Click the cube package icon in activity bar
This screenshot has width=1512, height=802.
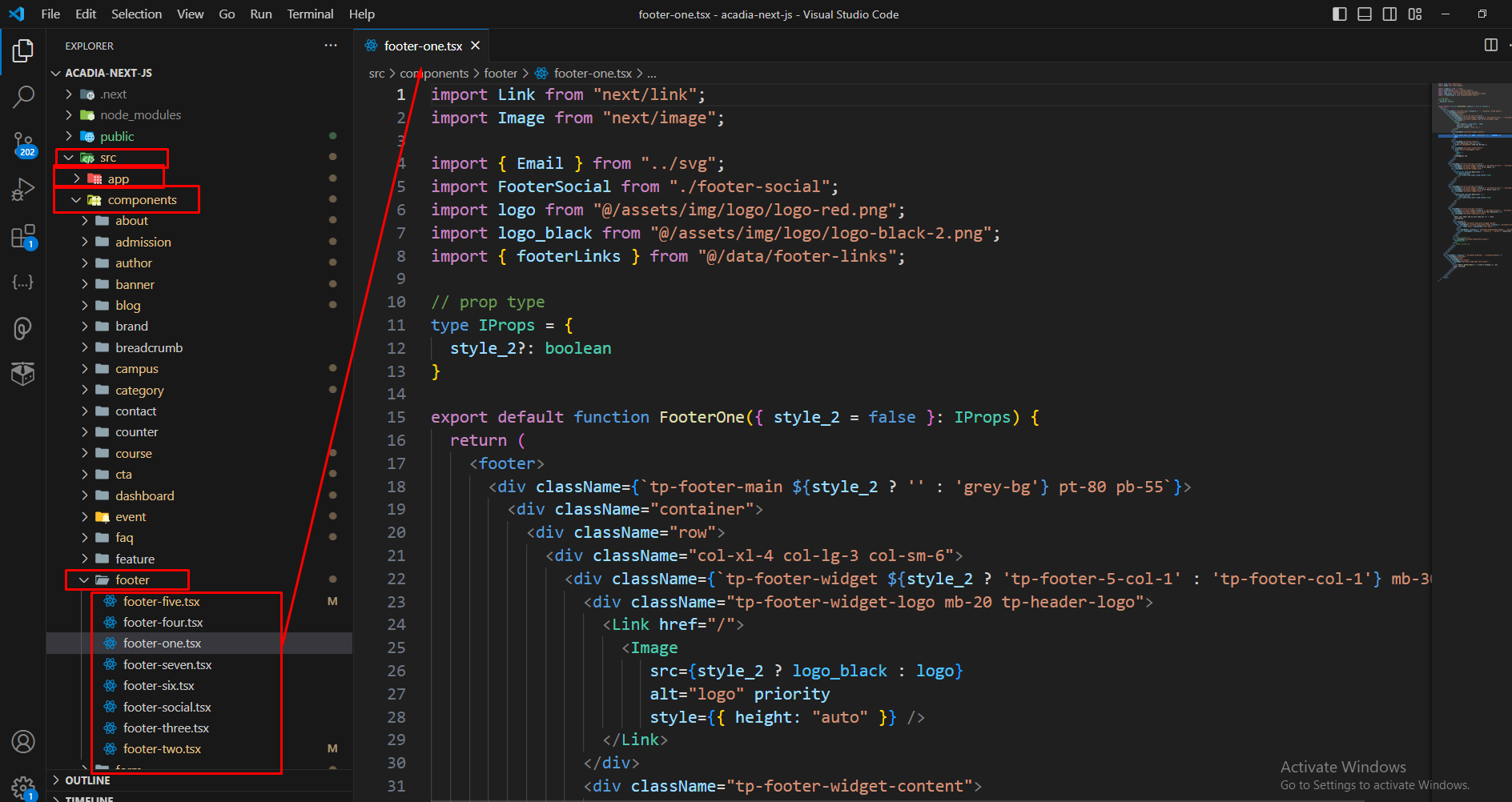[23, 374]
